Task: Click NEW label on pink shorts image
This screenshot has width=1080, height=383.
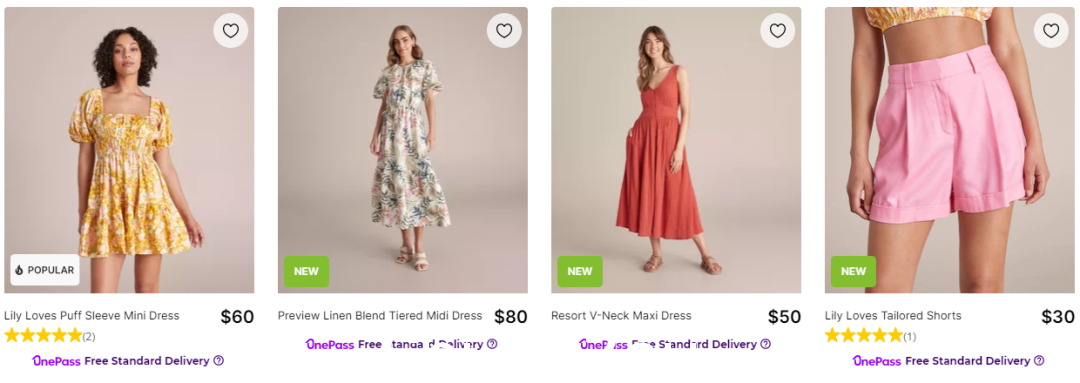Action: [853, 271]
